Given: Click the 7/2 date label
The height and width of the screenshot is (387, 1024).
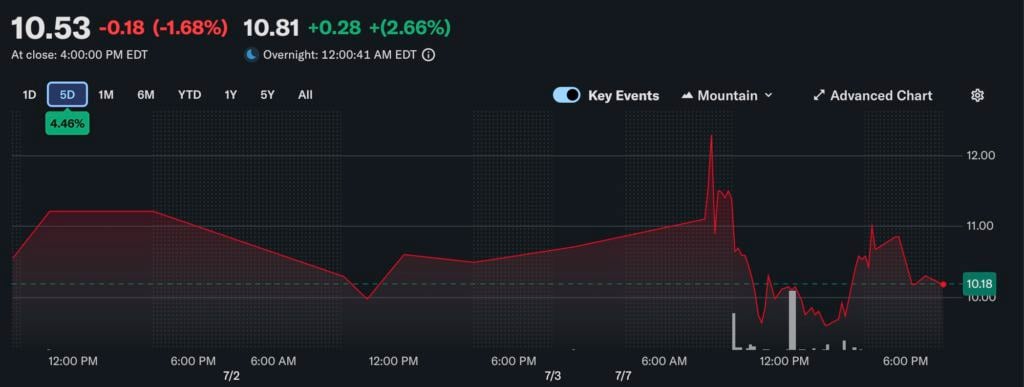Looking at the screenshot, I should coord(231,377).
